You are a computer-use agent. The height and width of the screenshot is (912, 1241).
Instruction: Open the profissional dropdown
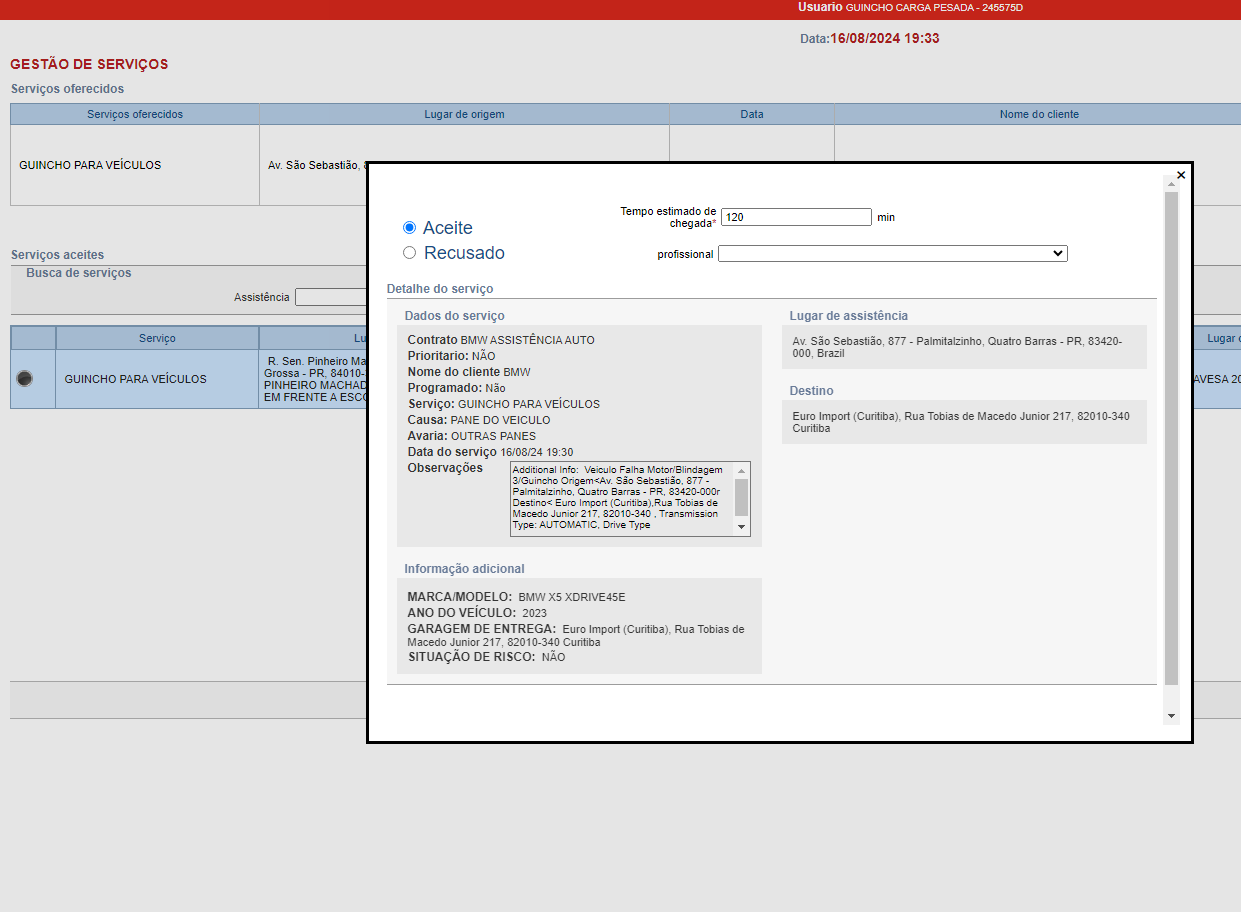892,254
